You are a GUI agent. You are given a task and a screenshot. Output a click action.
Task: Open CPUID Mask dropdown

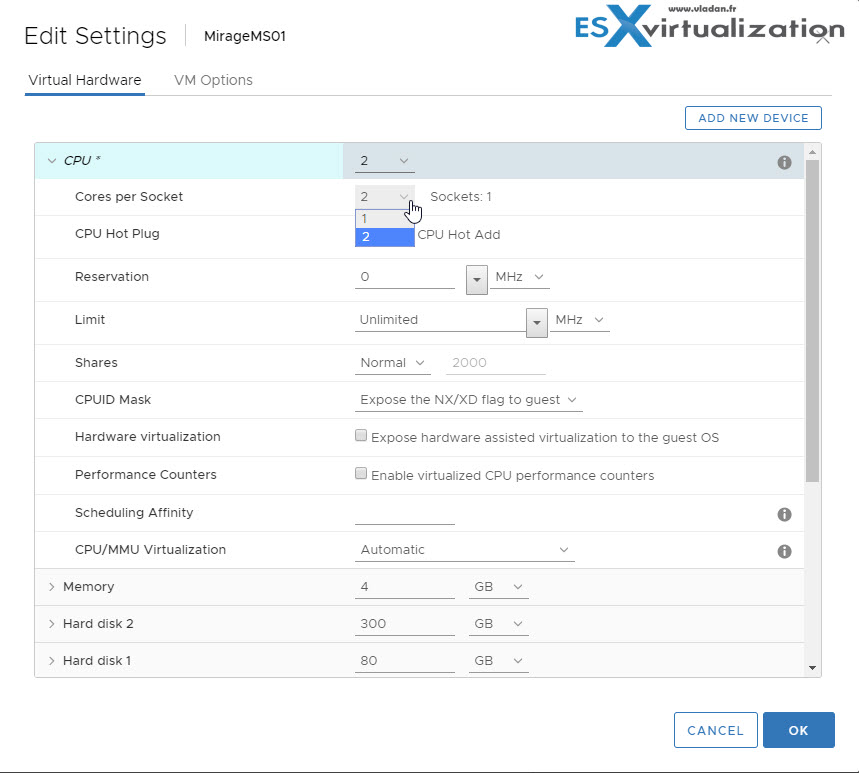[x=468, y=400]
